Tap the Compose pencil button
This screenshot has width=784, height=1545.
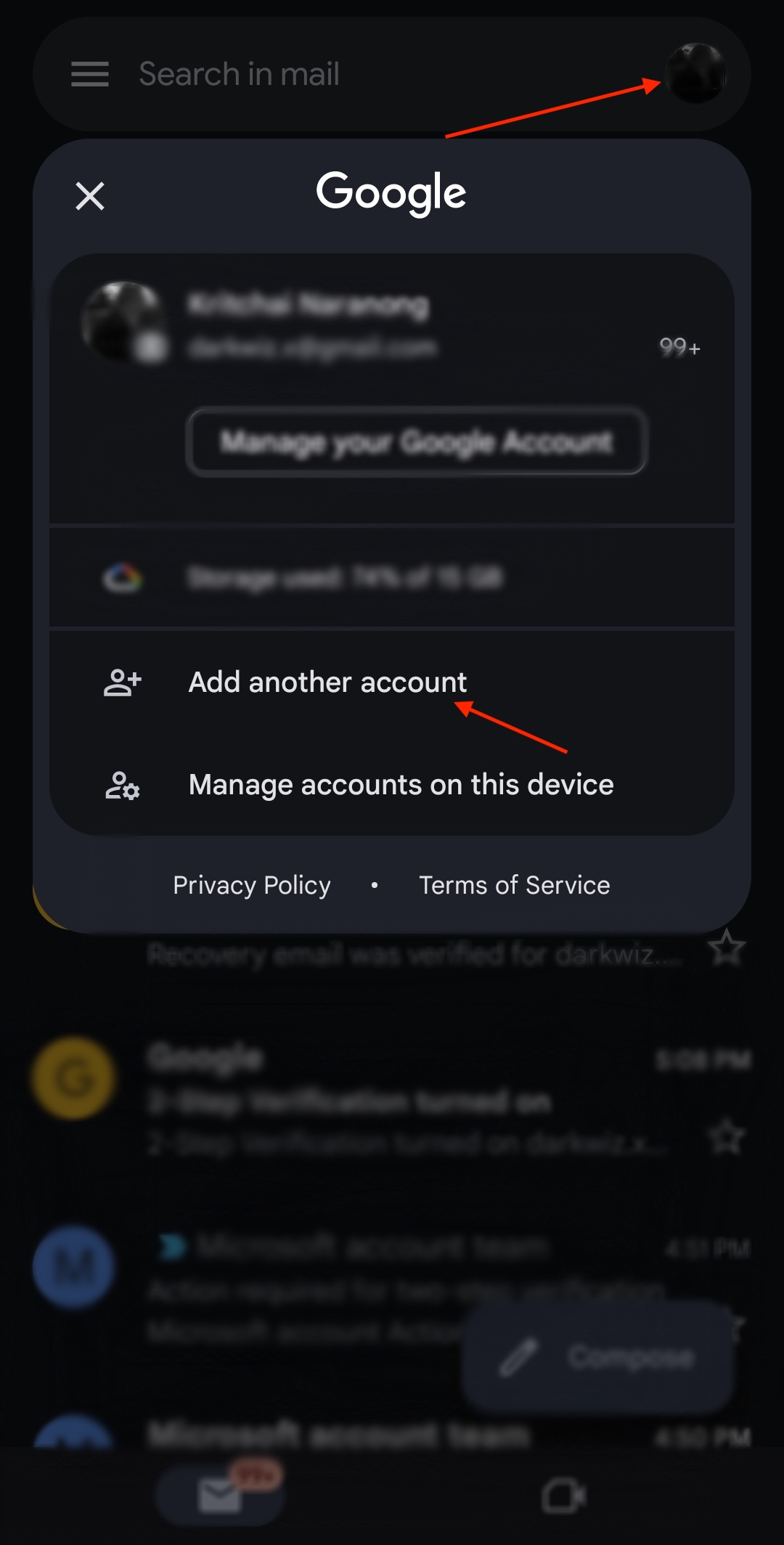click(x=597, y=1356)
